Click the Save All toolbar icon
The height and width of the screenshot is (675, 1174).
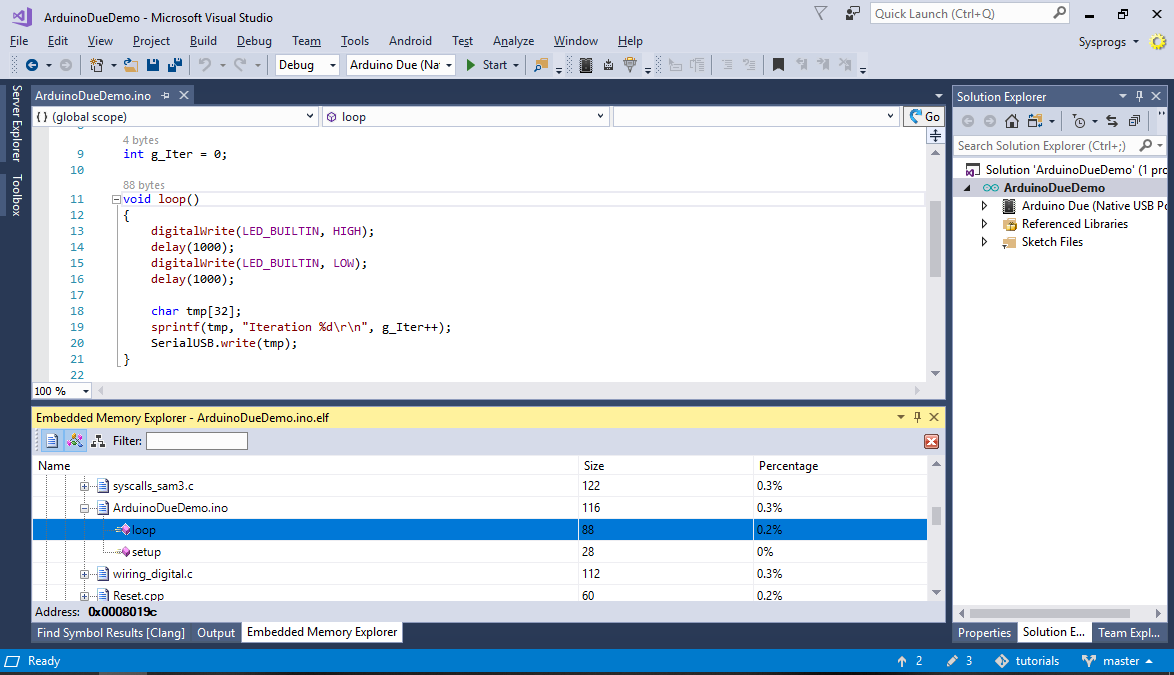coord(175,65)
